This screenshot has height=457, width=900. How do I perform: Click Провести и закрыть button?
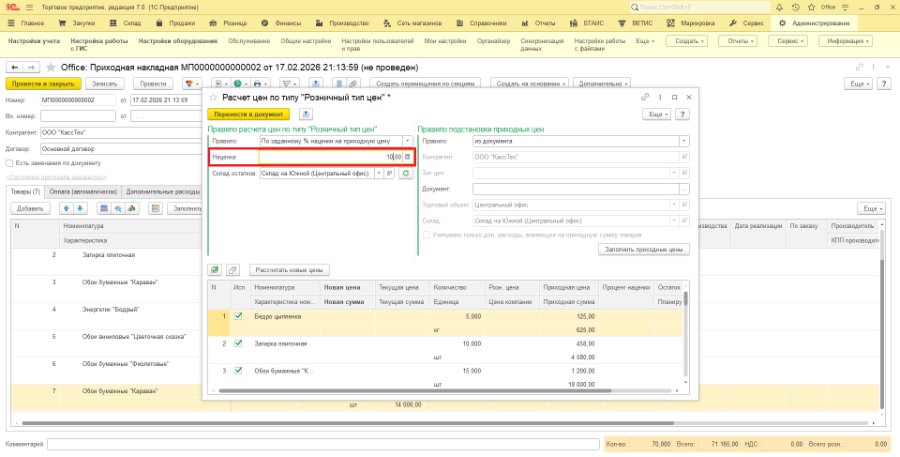[x=43, y=84]
